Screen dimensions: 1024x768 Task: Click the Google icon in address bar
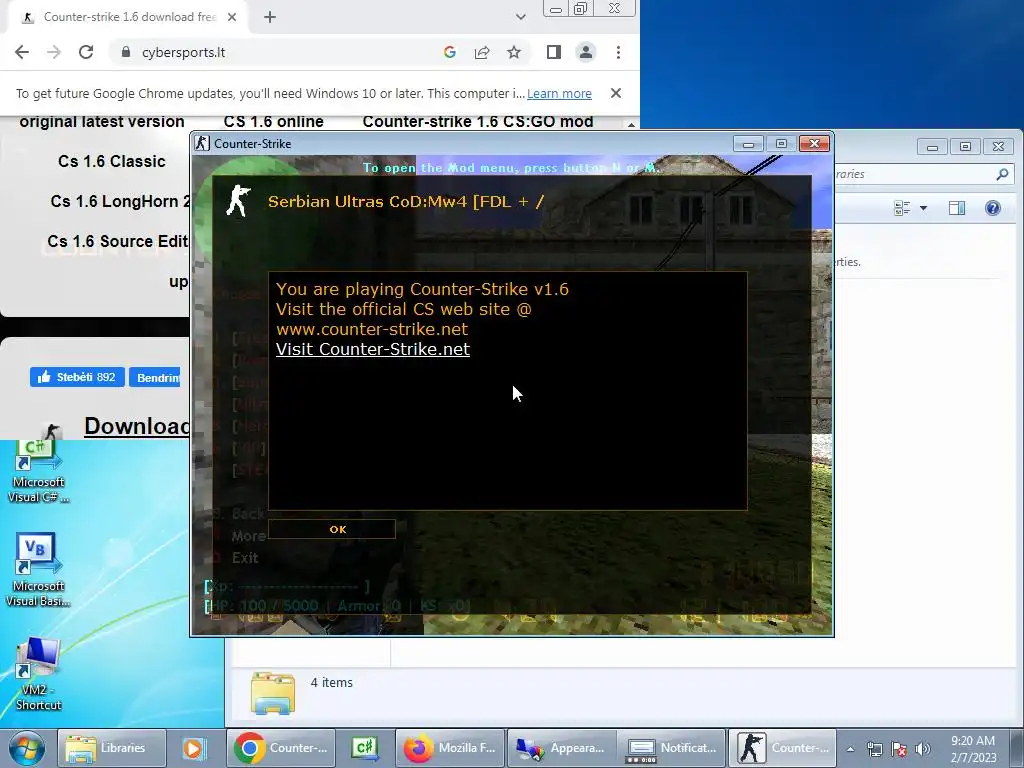click(x=449, y=52)
